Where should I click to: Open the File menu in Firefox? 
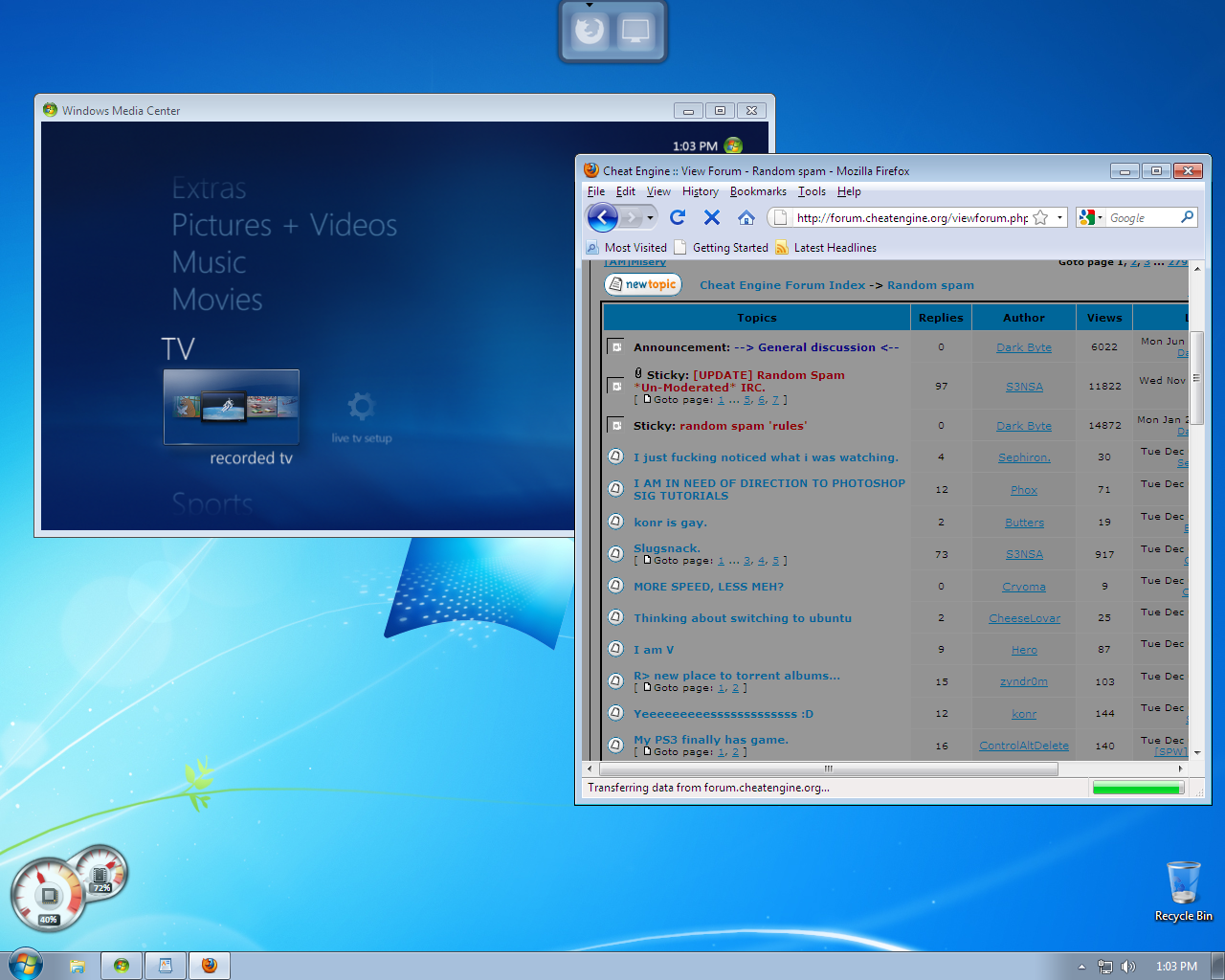pyautogui.click(x=596, y=191)
